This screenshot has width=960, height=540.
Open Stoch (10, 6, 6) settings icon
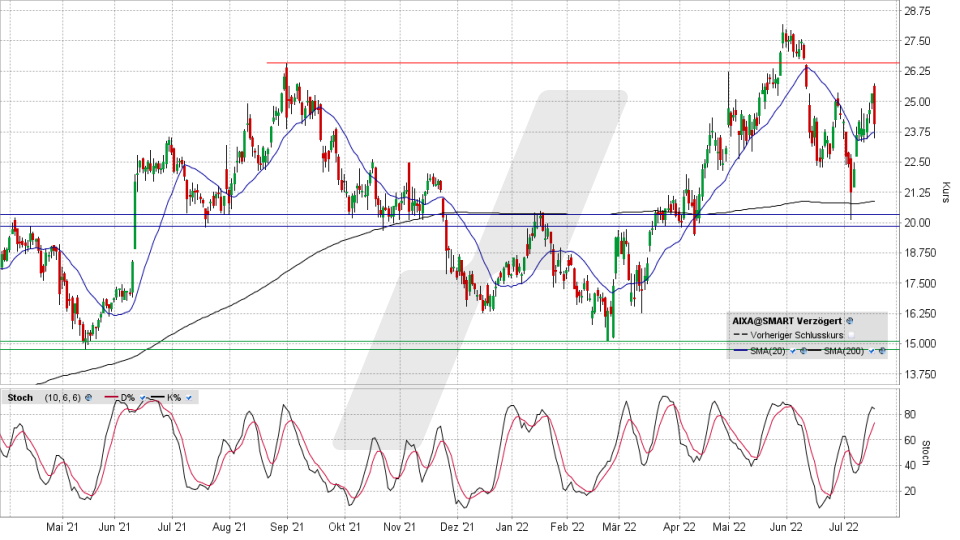(x=88, y=398)
